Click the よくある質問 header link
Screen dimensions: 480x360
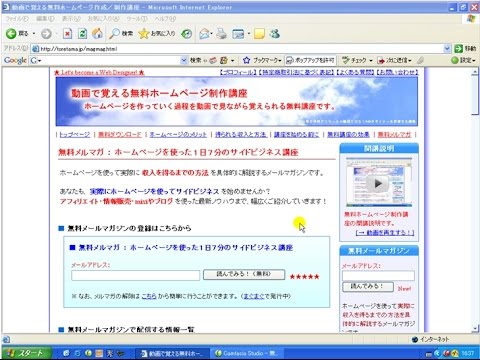point(355,72)
